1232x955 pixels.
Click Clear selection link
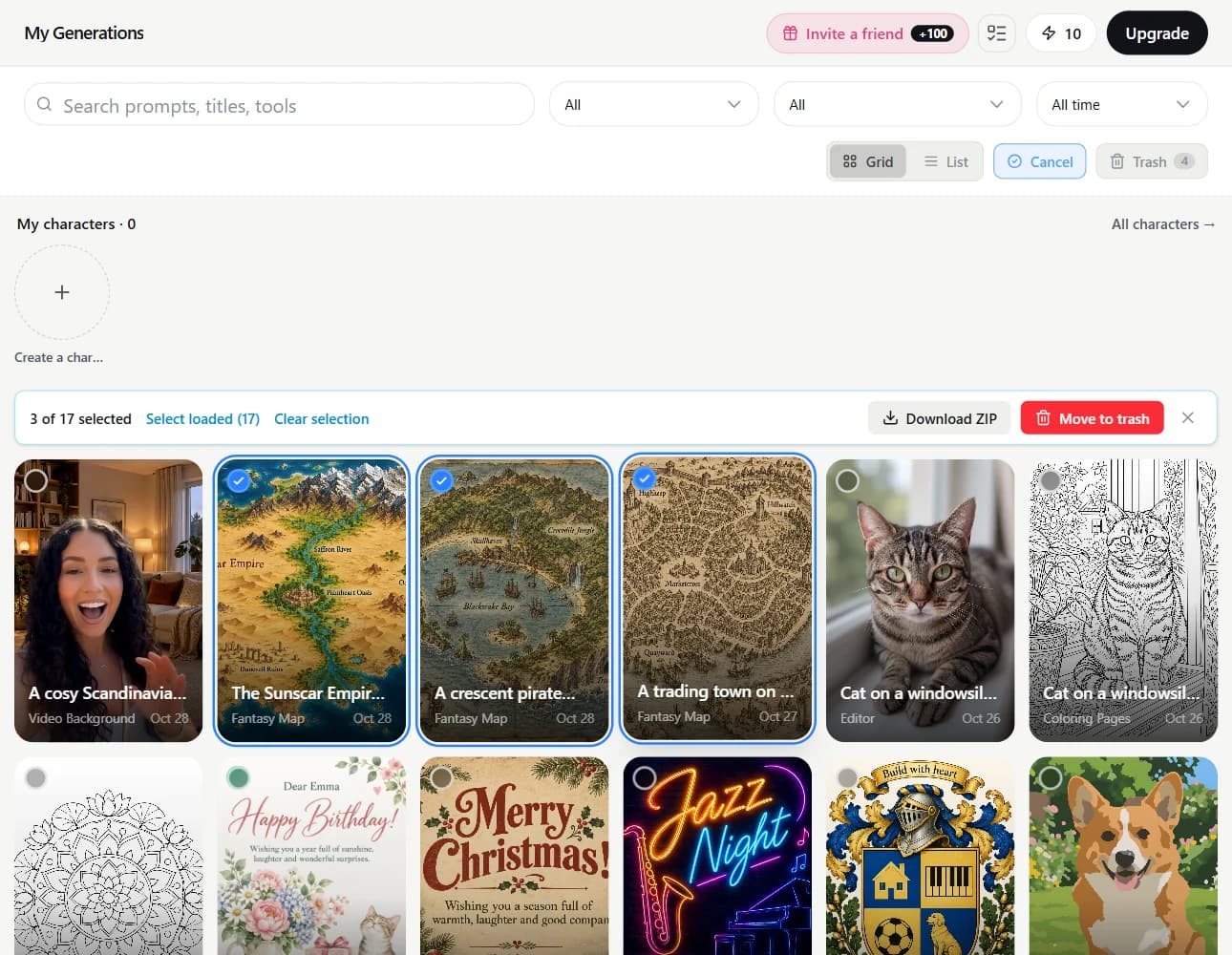click(x=321, y=418)
